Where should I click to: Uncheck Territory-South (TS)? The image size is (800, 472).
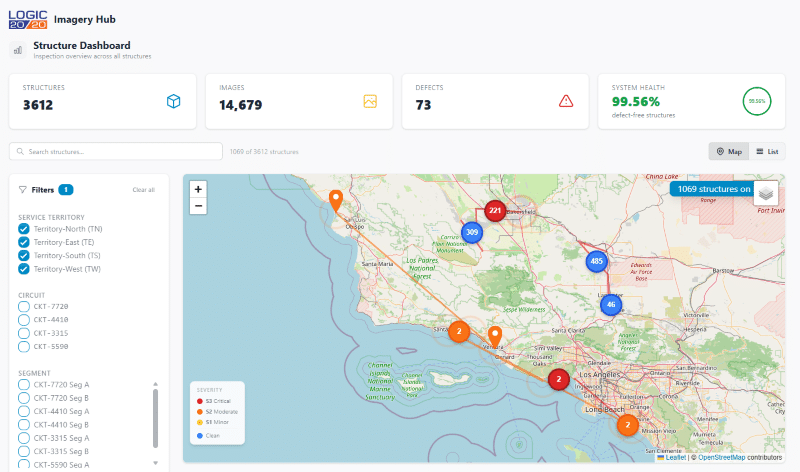[x=23, y=255]
